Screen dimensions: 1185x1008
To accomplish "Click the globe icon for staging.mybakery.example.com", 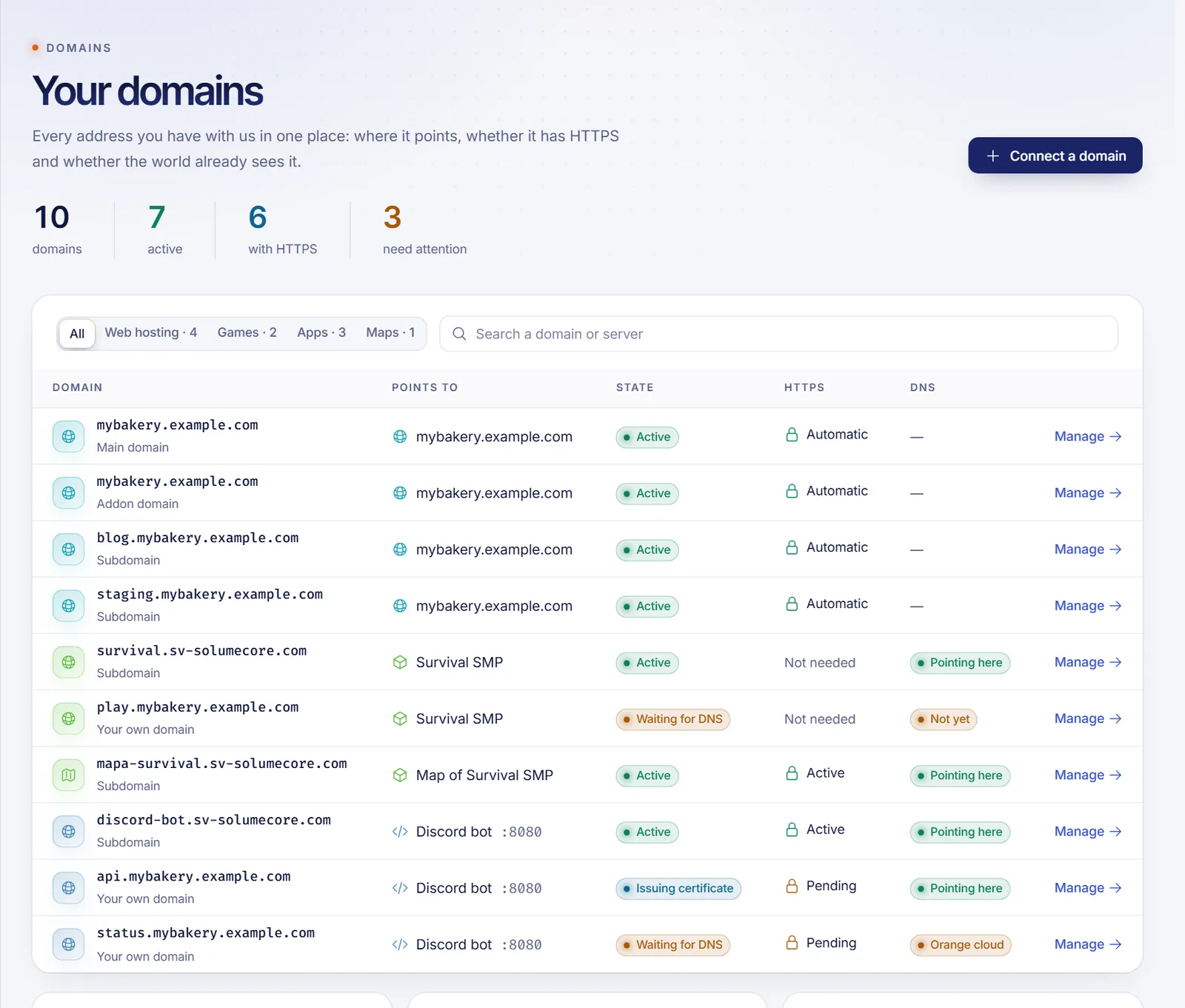I will (68, 605).
